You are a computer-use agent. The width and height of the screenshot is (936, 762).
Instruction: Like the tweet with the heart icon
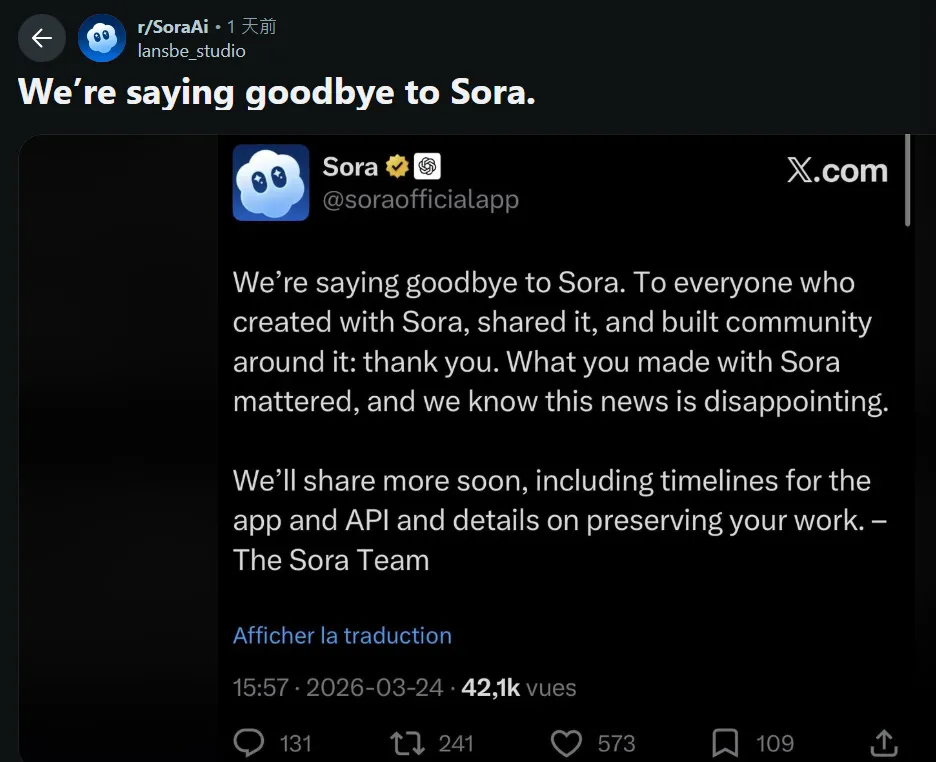click(x=567, y=742)
